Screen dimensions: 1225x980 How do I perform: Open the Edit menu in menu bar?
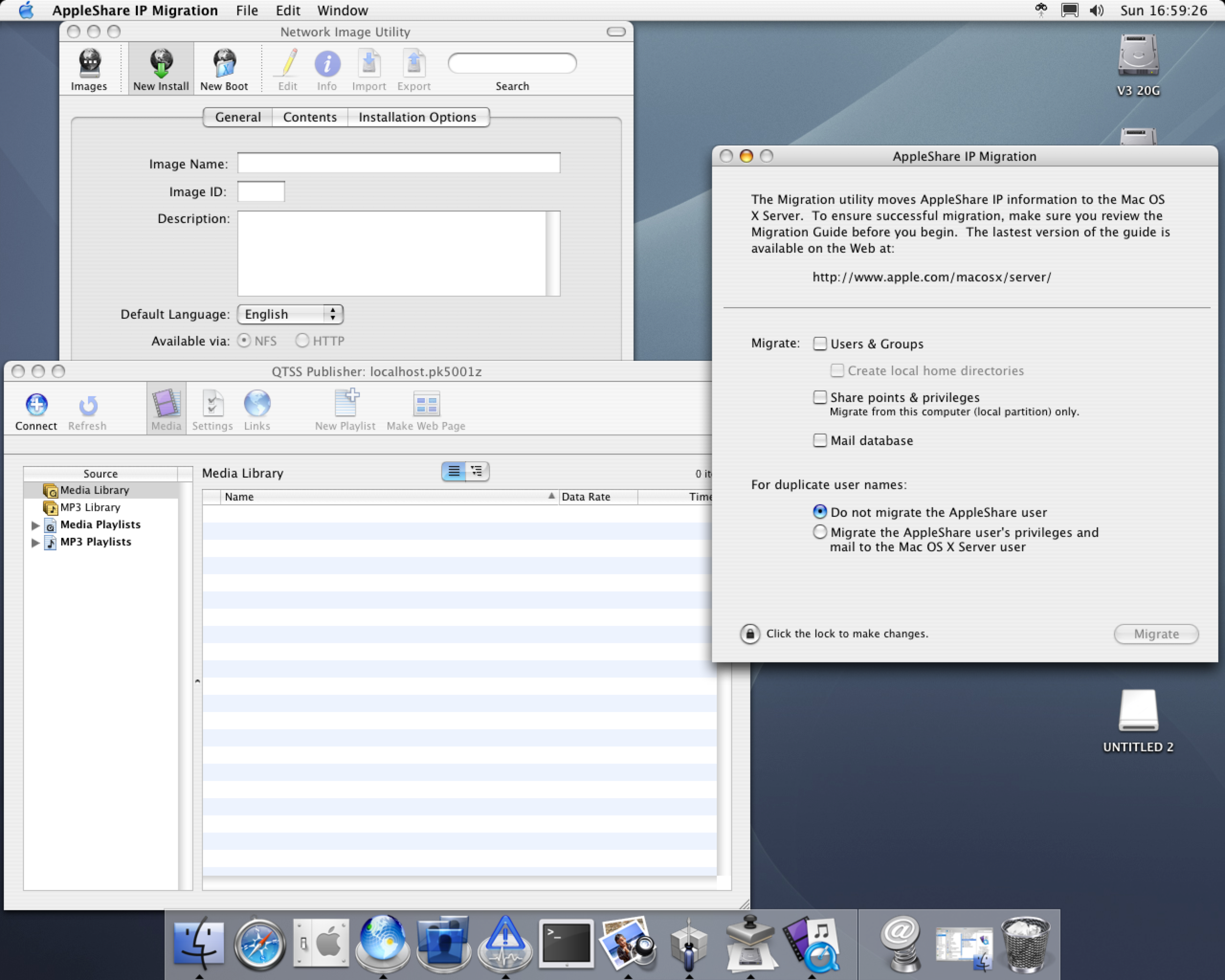288,10
